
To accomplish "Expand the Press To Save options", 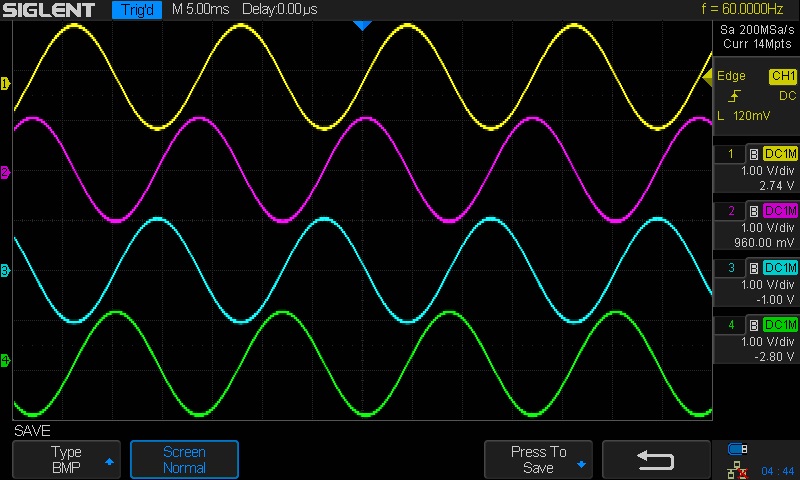I will (x=538, y=460).
